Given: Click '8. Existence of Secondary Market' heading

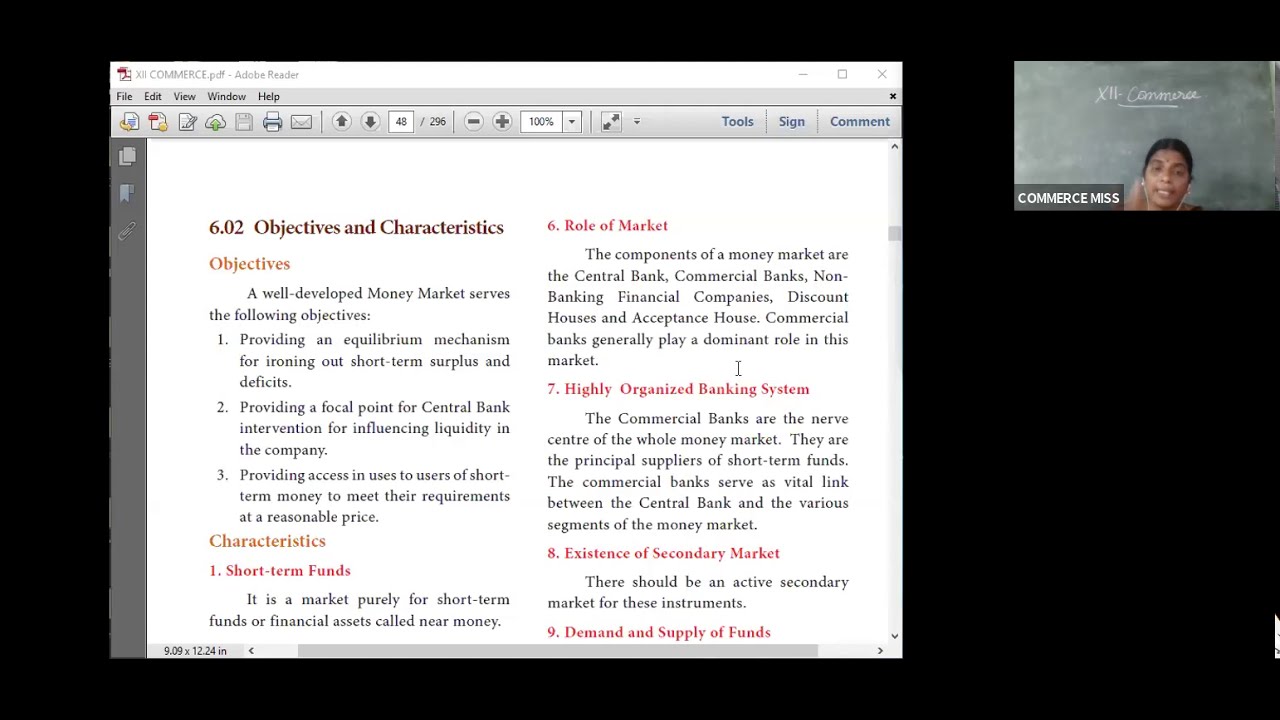Looking at the screenshot, I should [663, 553].
